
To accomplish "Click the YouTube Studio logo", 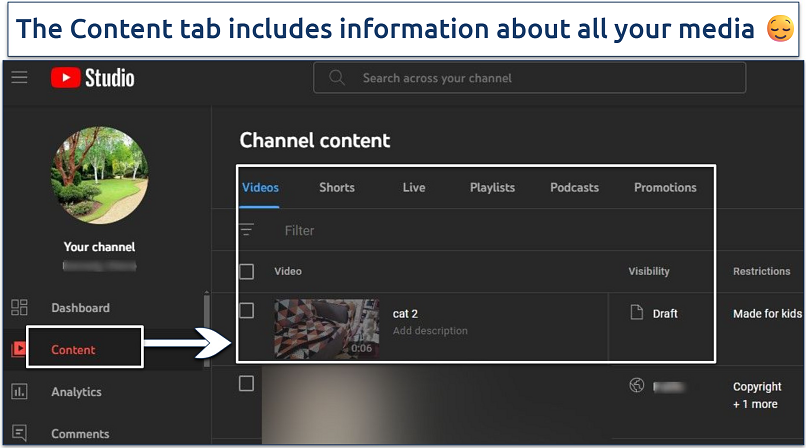I will pyautogui.click(x=93, y=78).
